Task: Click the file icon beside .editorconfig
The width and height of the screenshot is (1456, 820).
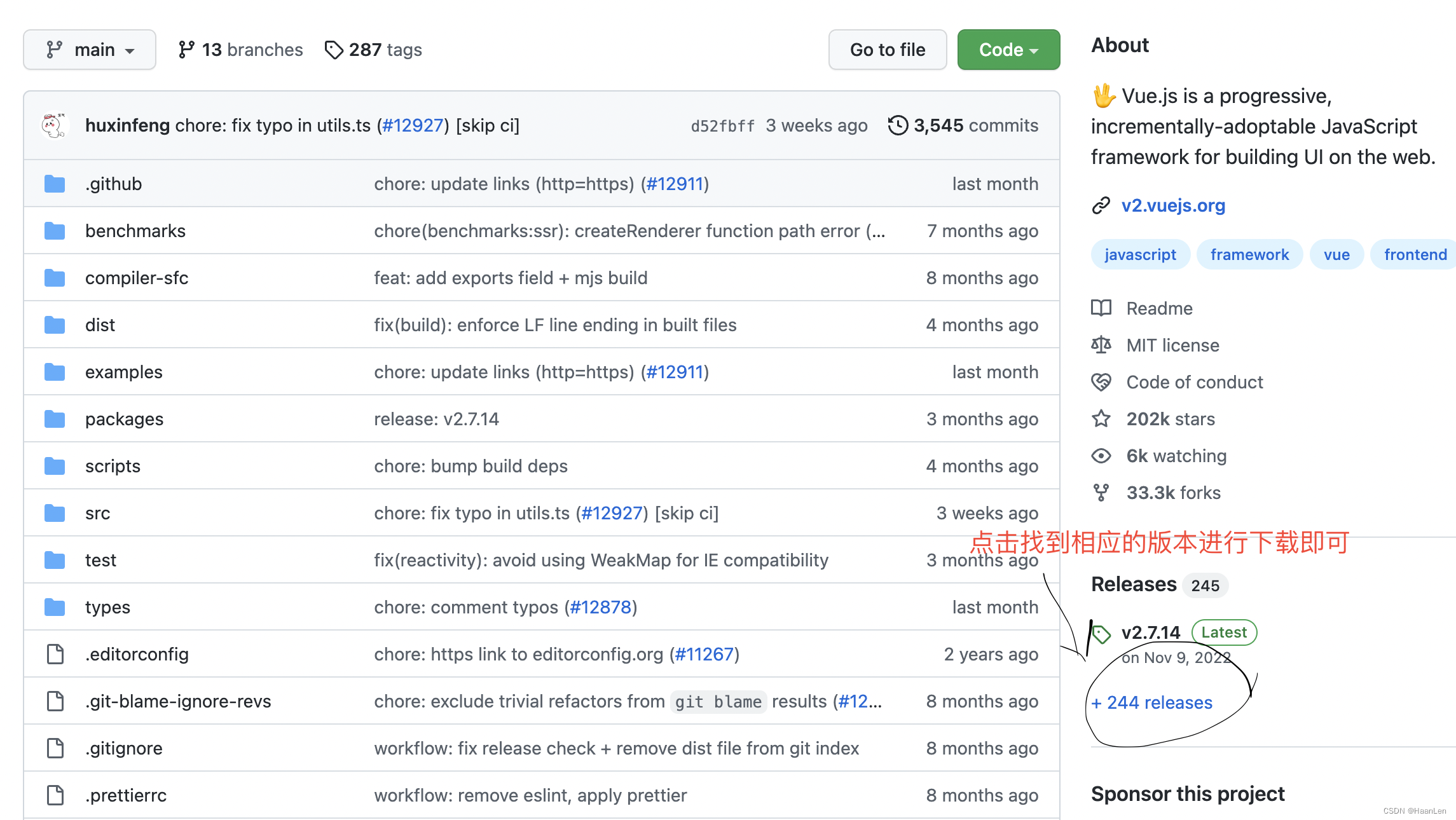Action: pyautogui.click(x=55, y=654)
